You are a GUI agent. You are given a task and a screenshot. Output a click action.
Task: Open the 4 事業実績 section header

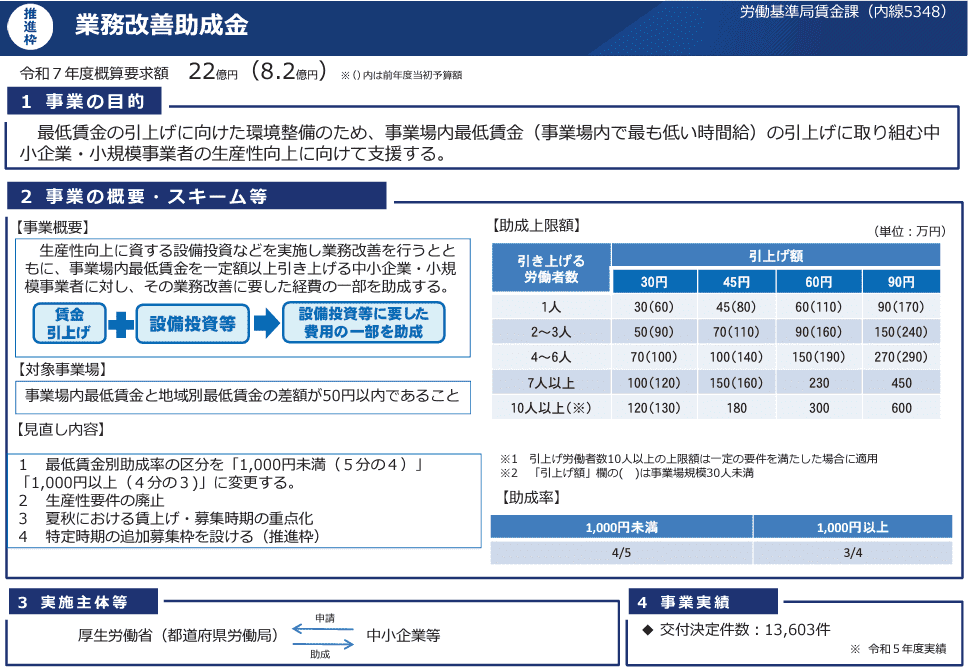702,601
